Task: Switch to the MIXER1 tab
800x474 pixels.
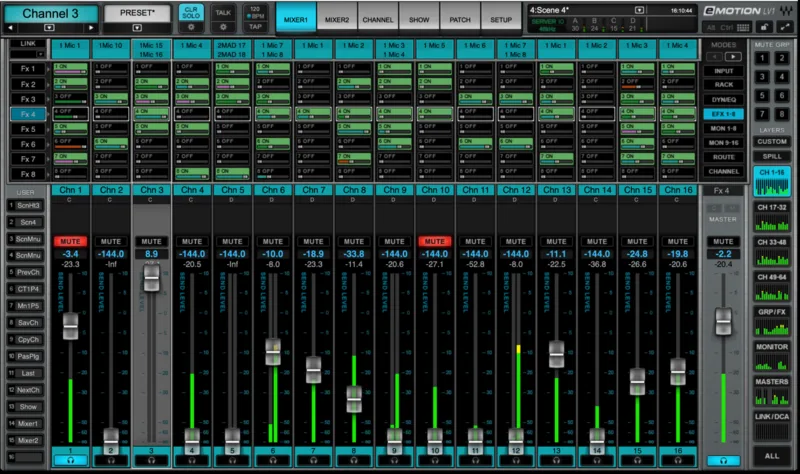Action: pos(296,20)
